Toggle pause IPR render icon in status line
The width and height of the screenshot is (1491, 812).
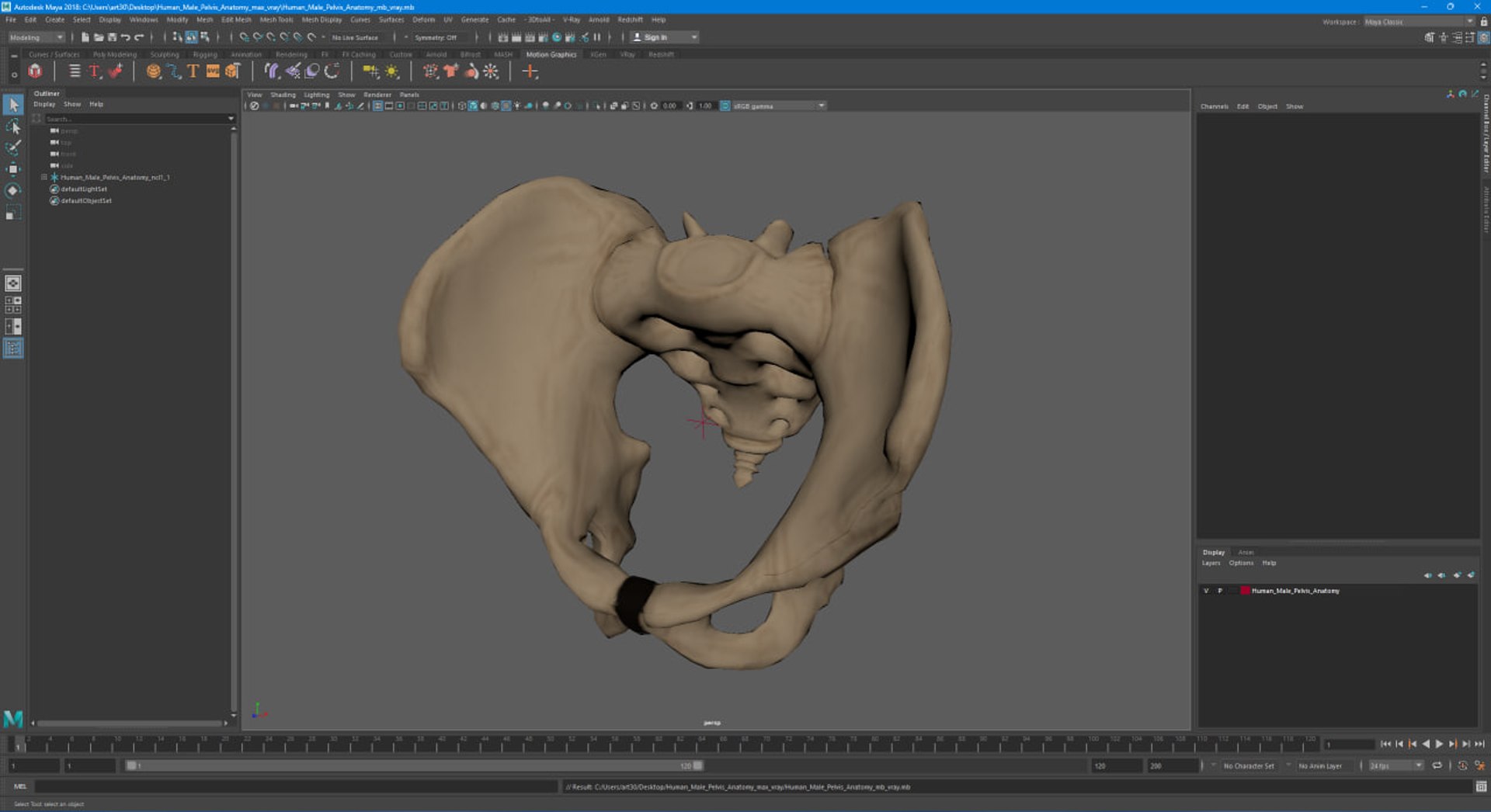[597, 37]
